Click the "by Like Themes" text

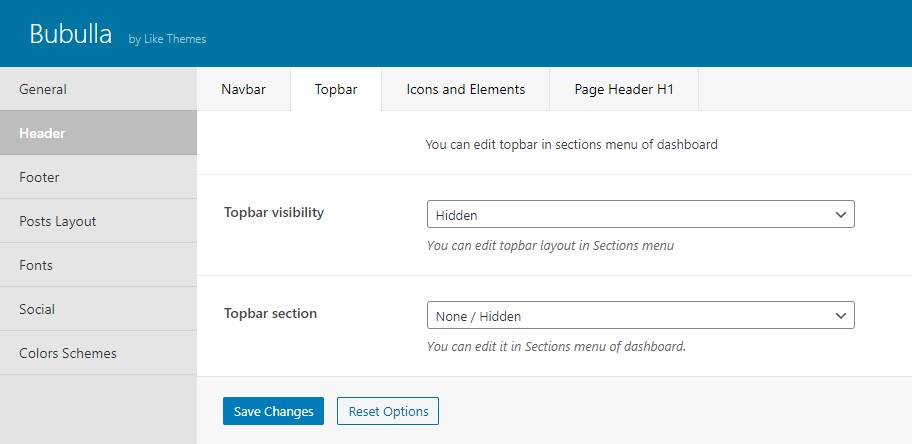click(168, 40)
